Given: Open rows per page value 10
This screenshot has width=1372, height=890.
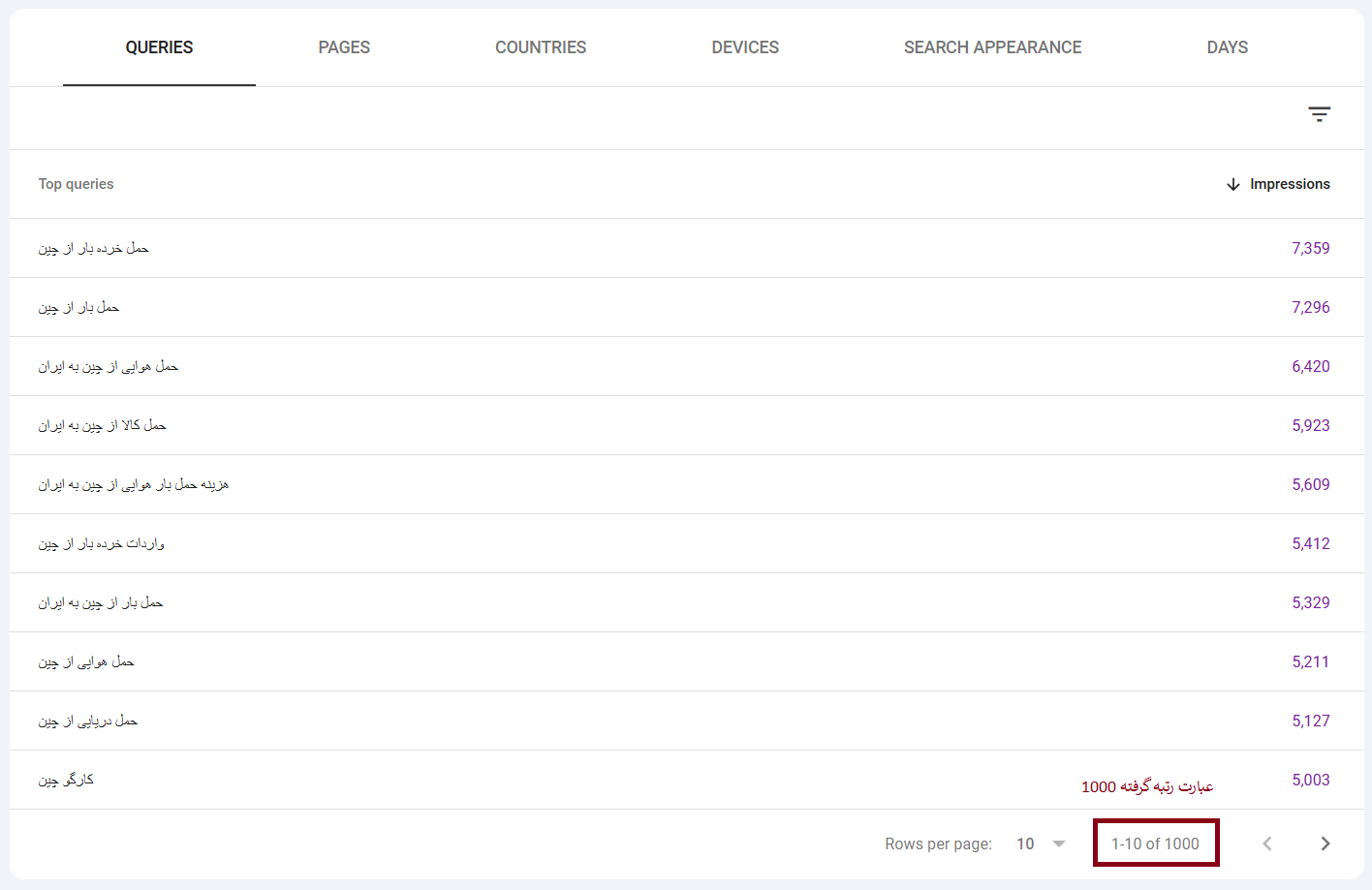Looking at the screenshot, I should tap(1025, 844).
